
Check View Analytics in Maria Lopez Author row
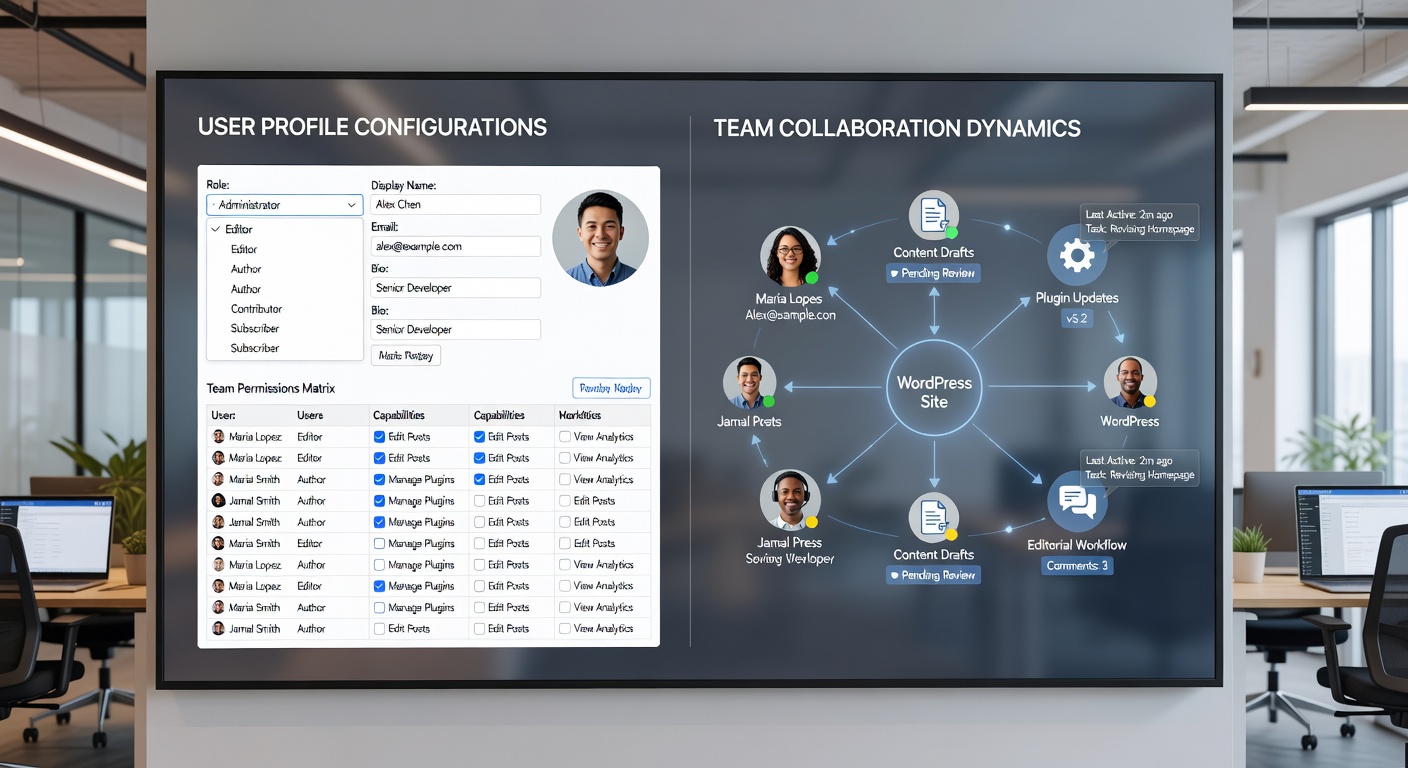(x=565, y=565)
